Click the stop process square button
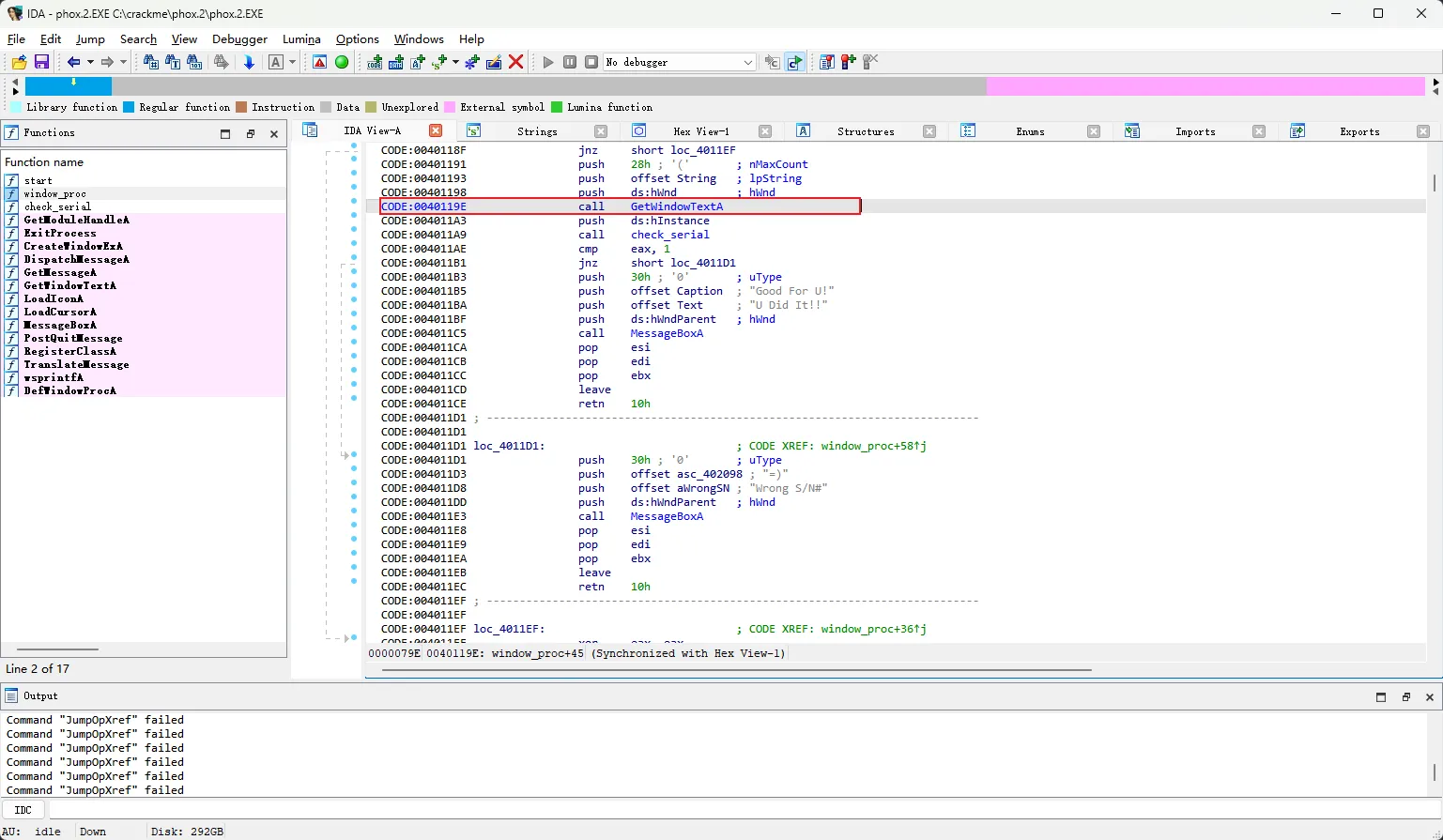The width and height of the screenshot is (1443, 840). pos(591,62)
